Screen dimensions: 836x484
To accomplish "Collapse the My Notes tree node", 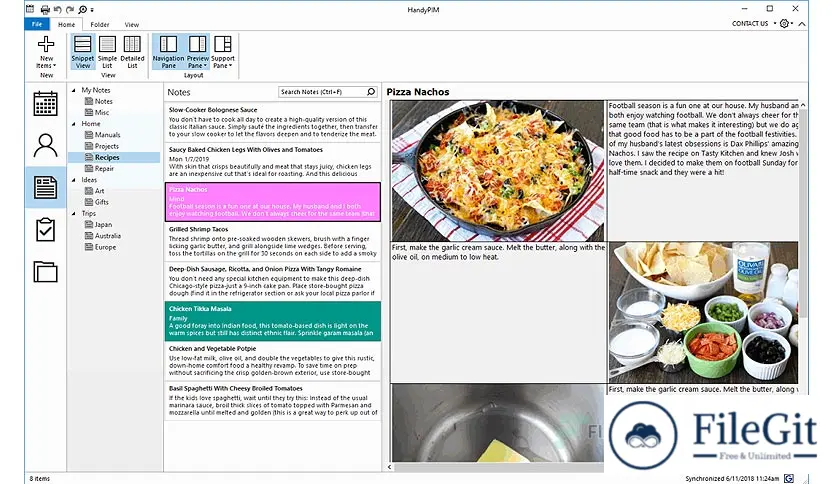I will [x=74, y=90].
